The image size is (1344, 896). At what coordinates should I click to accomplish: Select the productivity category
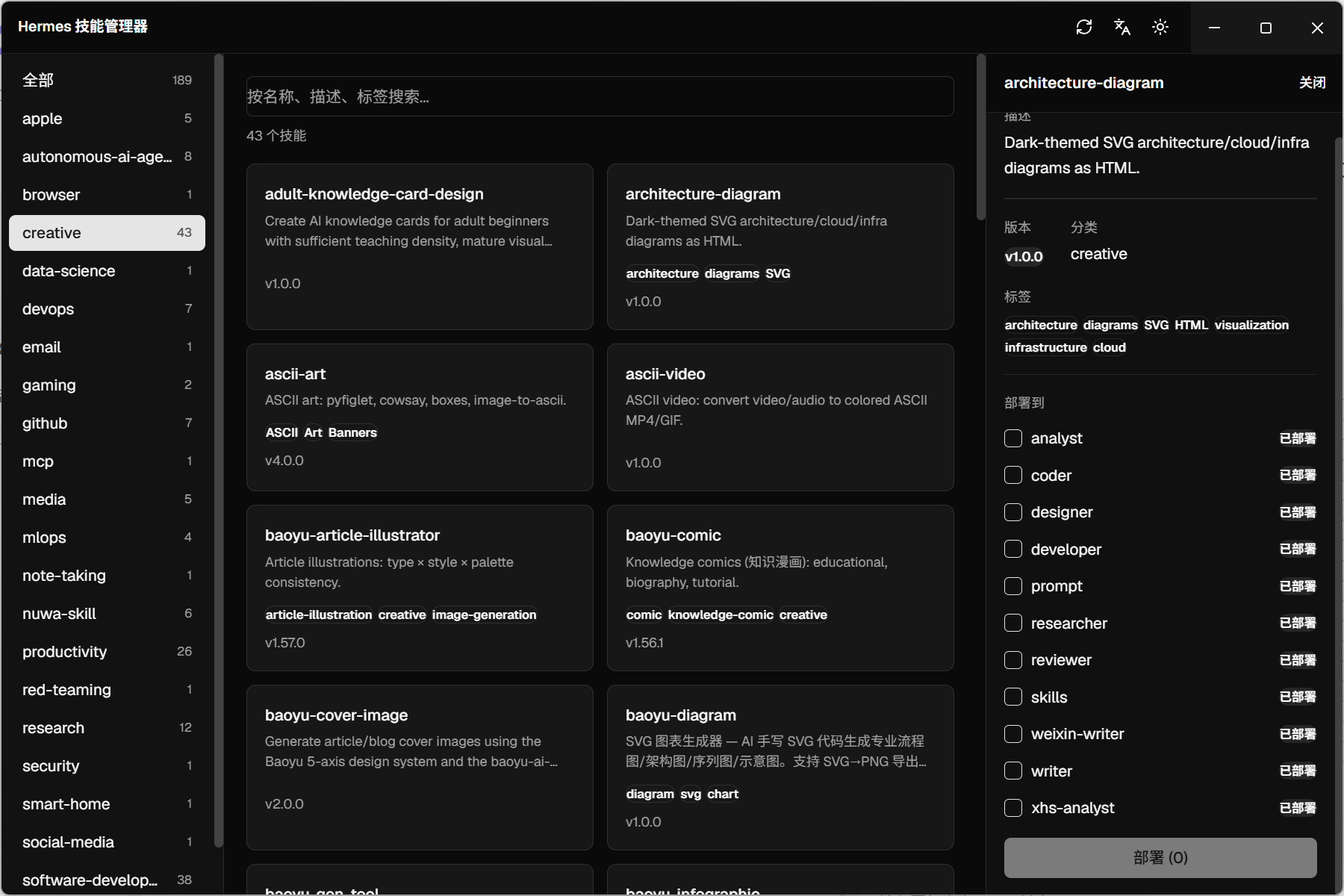[x=107, y=652]
